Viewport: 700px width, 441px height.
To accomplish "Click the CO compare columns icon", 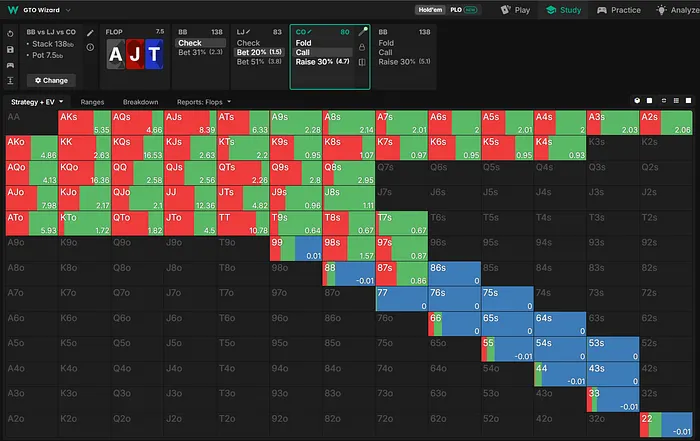I will click(x=362, y=62).
